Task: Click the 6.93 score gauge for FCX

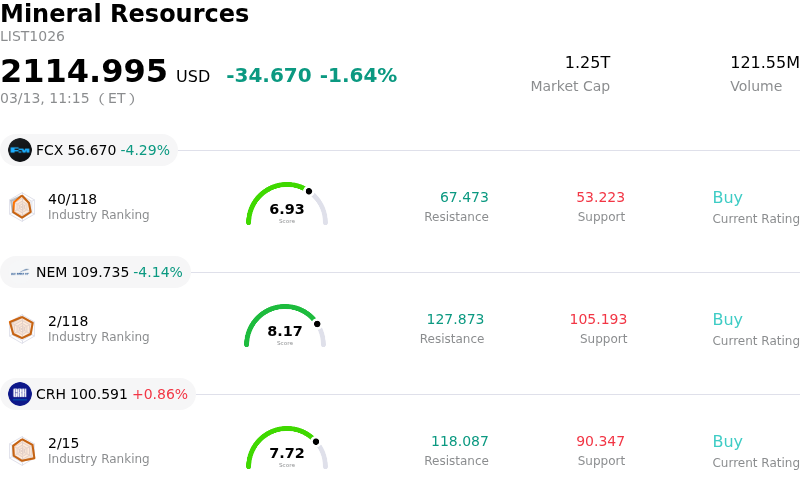Action: (287, 206)
